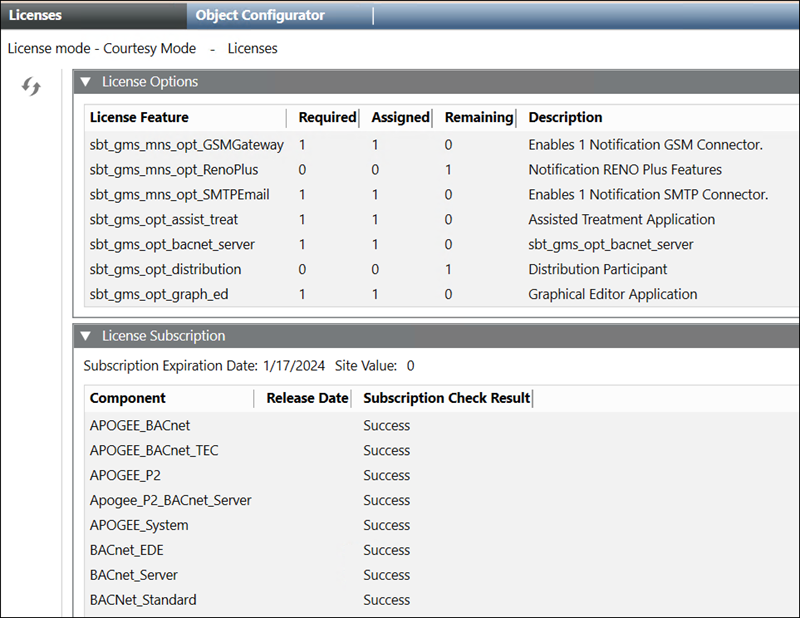Click the Assigned column header
This screenshot has width=800, height=618.
400,117
